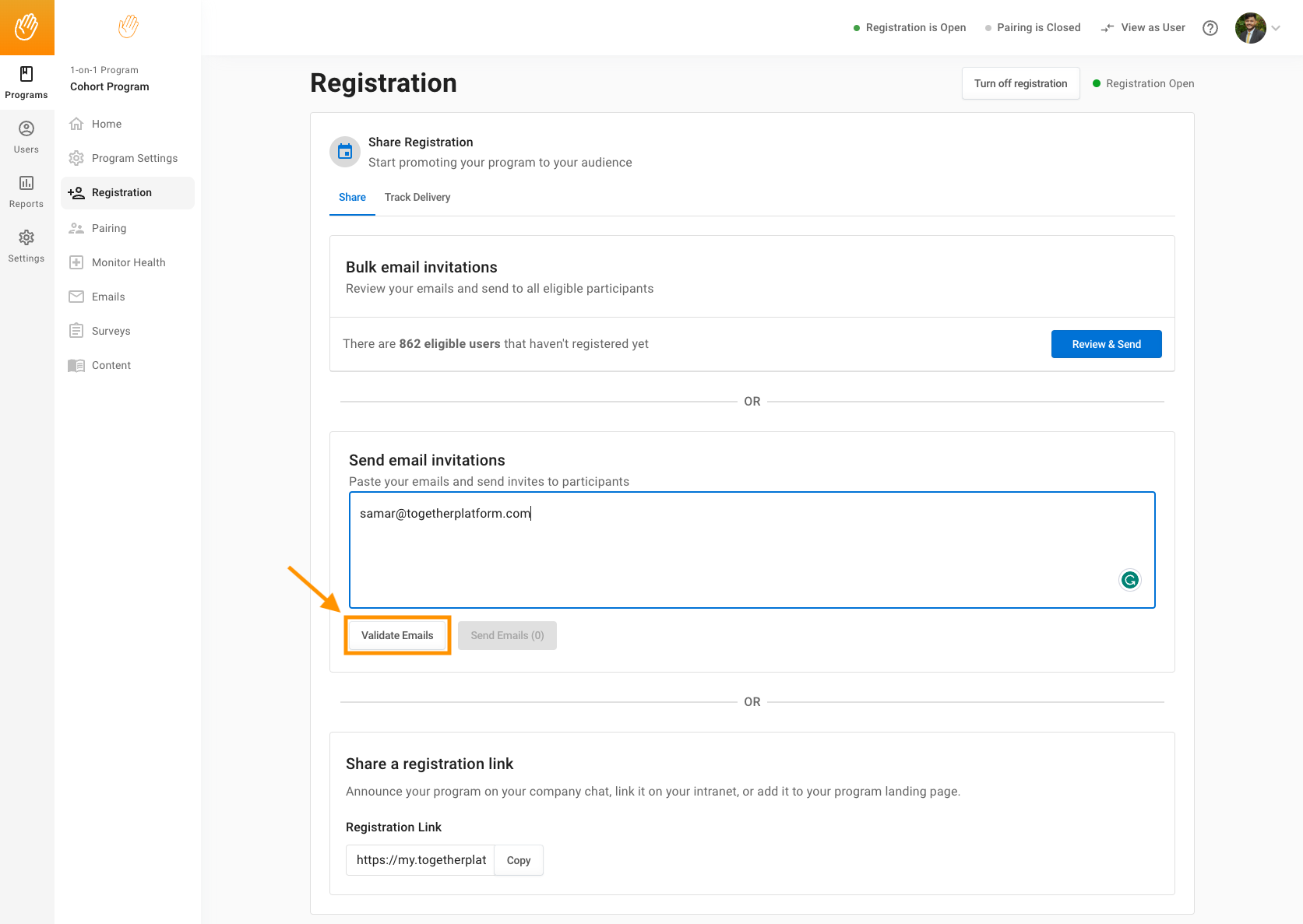Click View as User link

(x=1153, y=28)
